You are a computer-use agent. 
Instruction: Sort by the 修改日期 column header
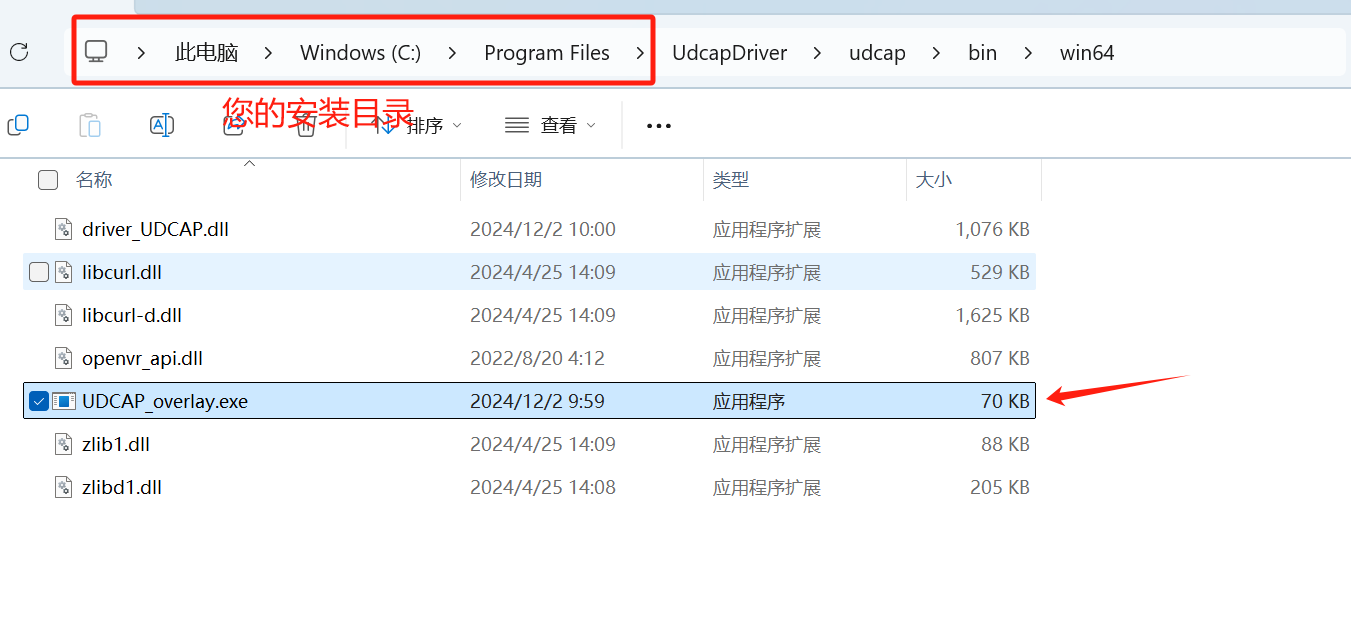click(x=506, y=180)
